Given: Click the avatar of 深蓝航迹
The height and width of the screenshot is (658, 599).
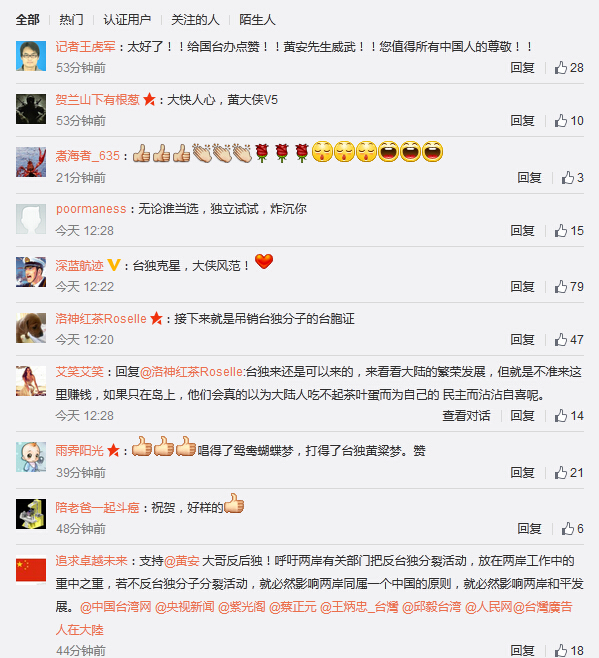Looking at the screenshot, I should (x=31, y=272).
